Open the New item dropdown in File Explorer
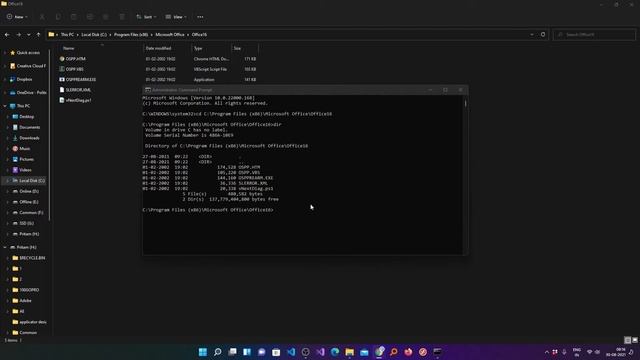The width and height of the screenshot is (640, 360). click(17, 17)
